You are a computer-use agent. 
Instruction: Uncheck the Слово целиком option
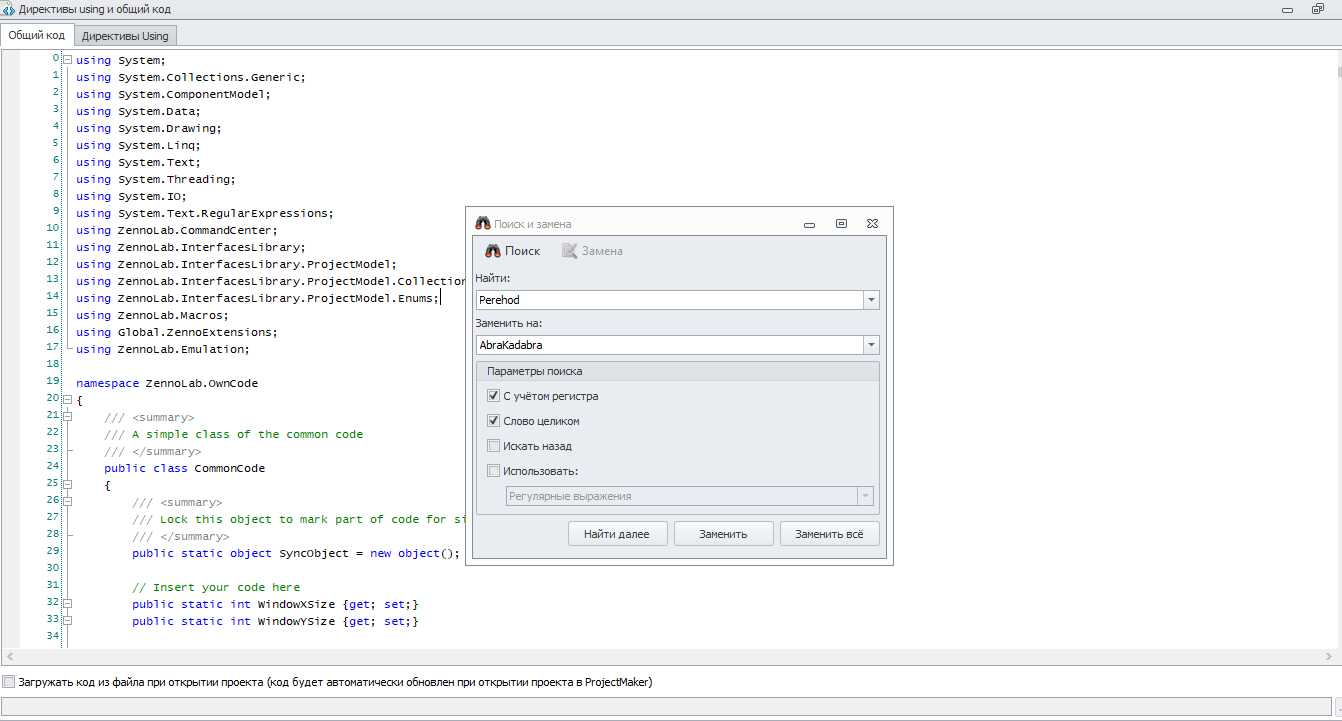(493, 421)
